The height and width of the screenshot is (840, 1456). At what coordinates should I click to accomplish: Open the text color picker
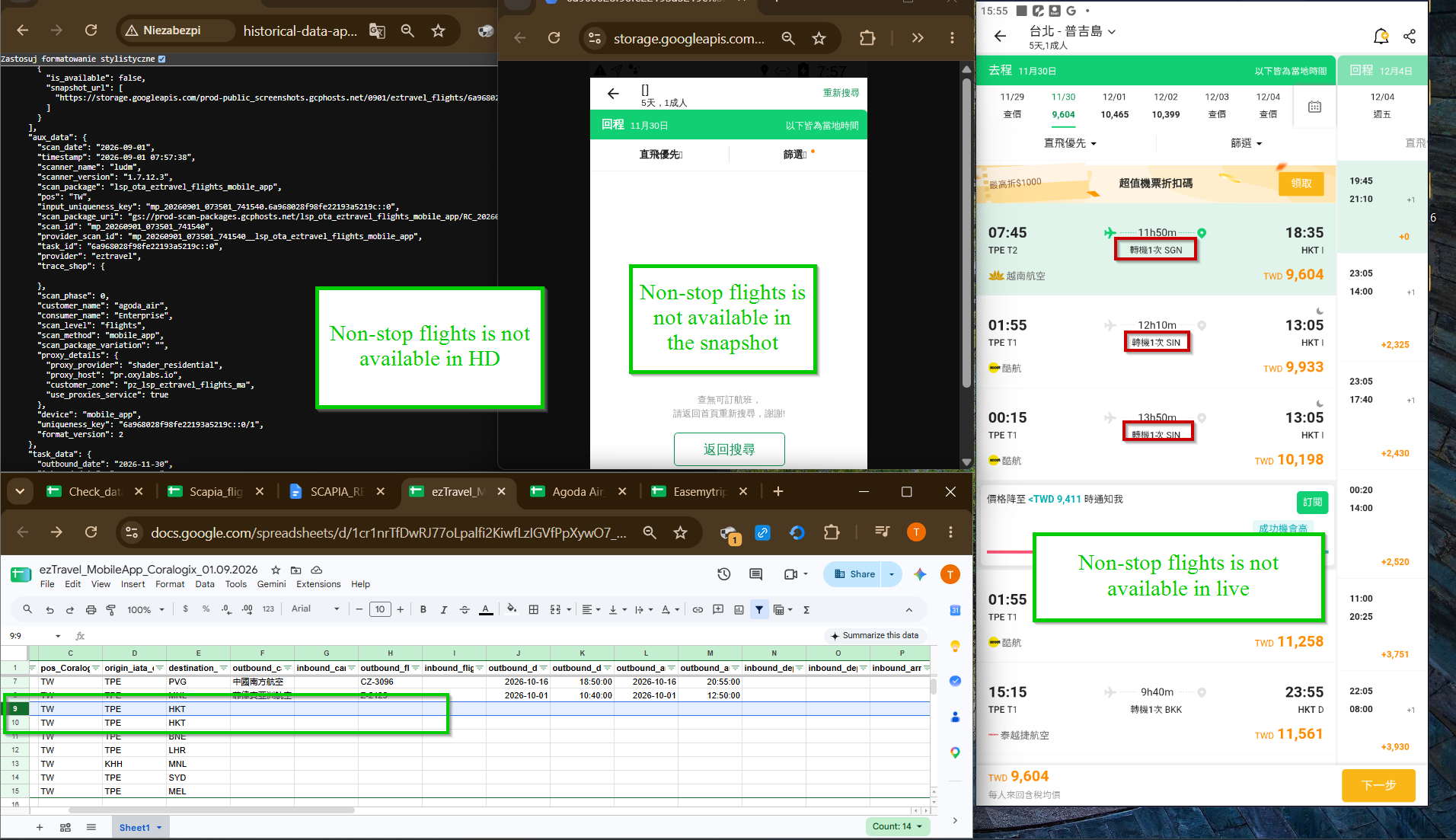click(486, 609)
